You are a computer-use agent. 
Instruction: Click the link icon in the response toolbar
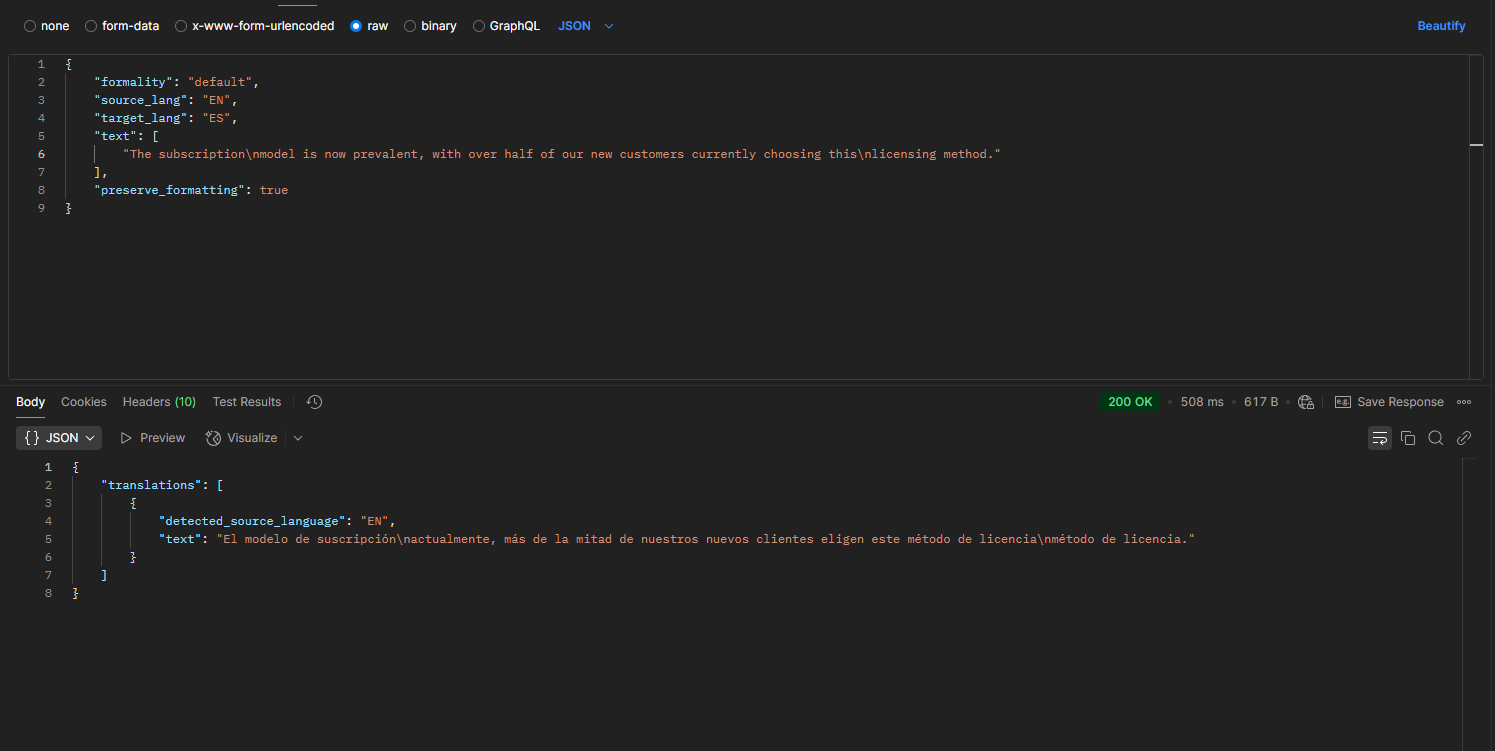click(x=1464, y=438)
